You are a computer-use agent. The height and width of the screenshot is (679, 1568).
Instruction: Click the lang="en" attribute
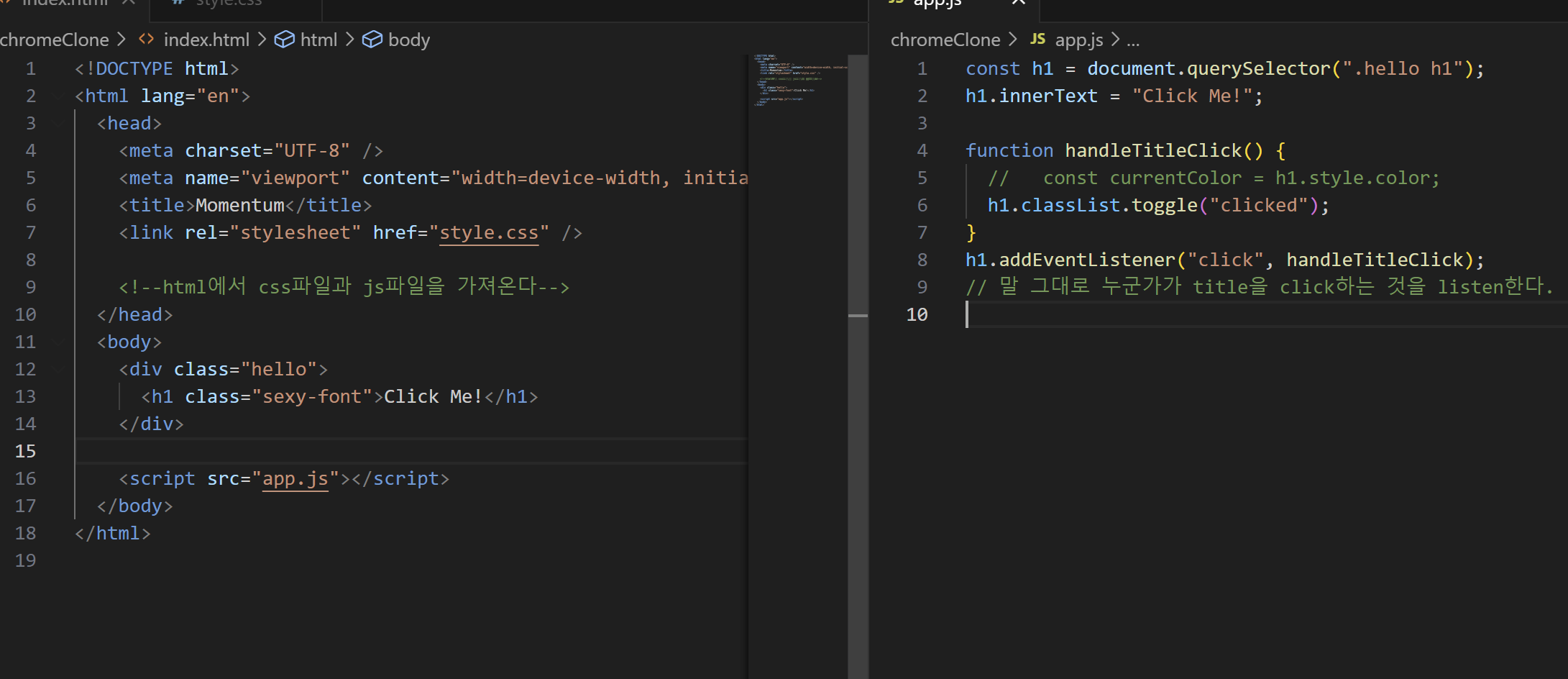[x=190, y=96]
